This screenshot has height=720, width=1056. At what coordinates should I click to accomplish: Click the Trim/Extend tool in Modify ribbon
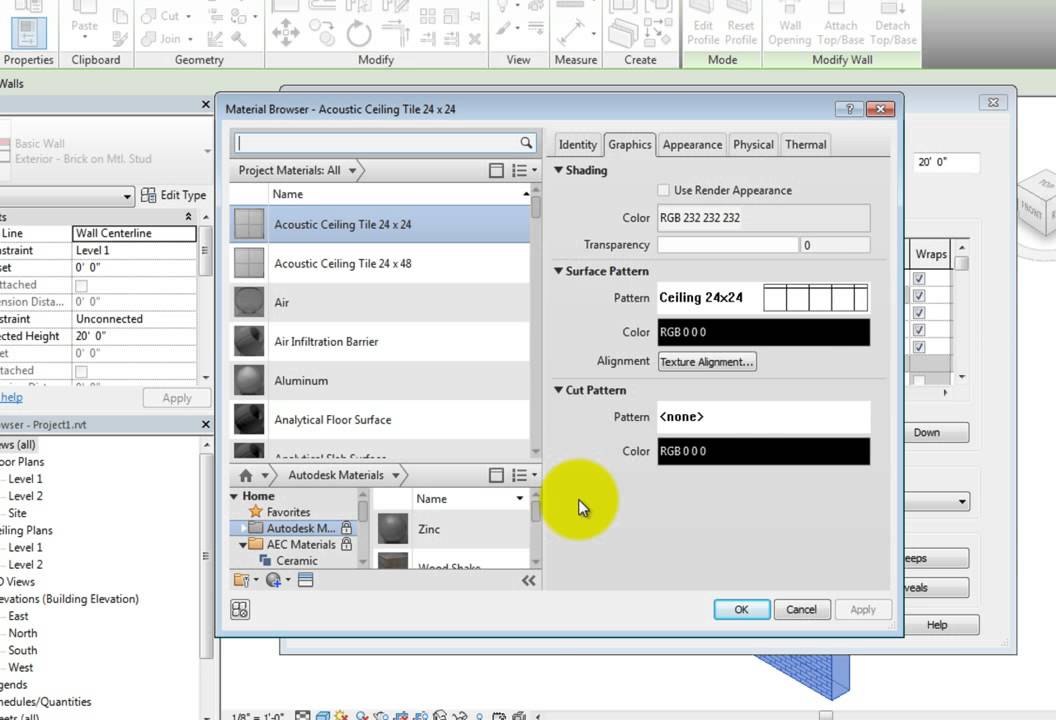[x=395, y=33]
